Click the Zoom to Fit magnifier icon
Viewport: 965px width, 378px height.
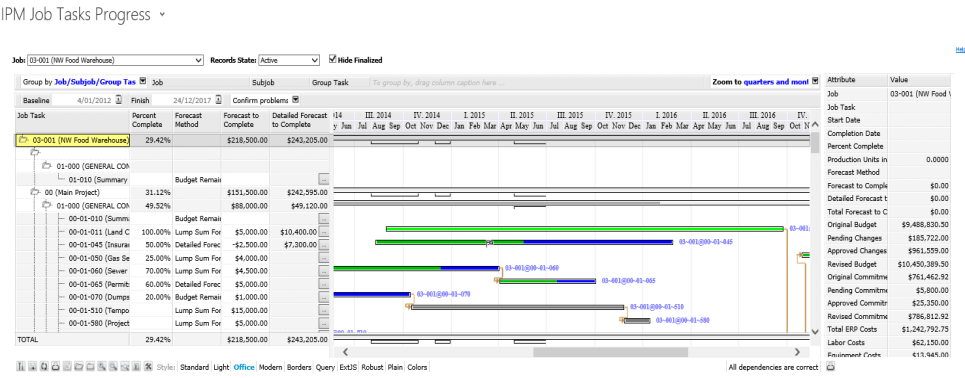pyautogui.click(x=125, y=367)
